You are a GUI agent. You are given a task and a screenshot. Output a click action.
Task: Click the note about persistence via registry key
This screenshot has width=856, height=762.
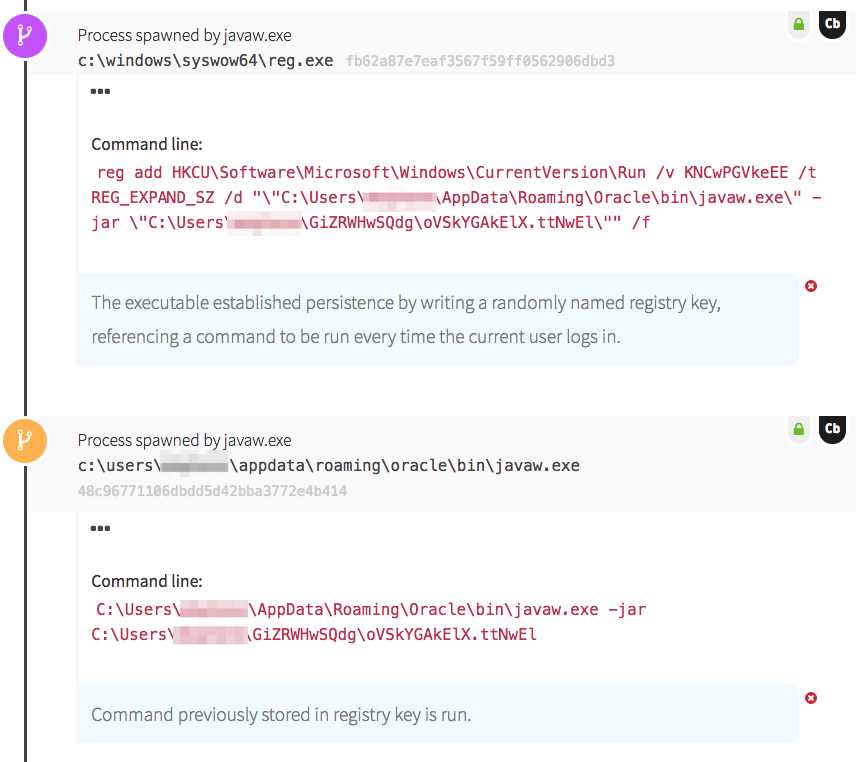[400, 319]
